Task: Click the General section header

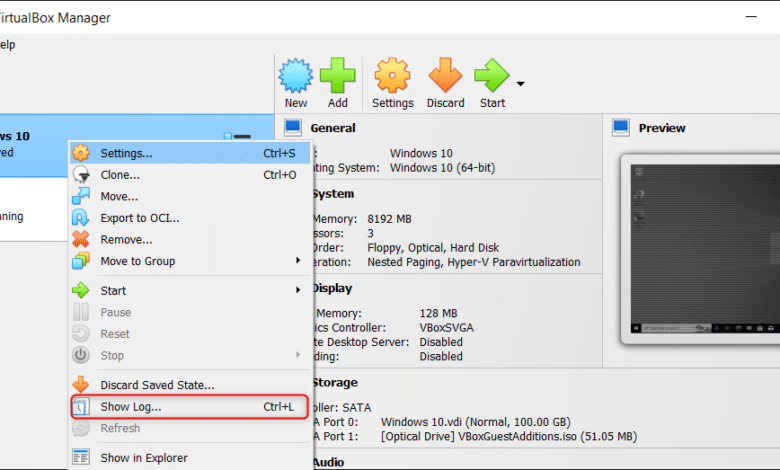Action: coord(333,128)
